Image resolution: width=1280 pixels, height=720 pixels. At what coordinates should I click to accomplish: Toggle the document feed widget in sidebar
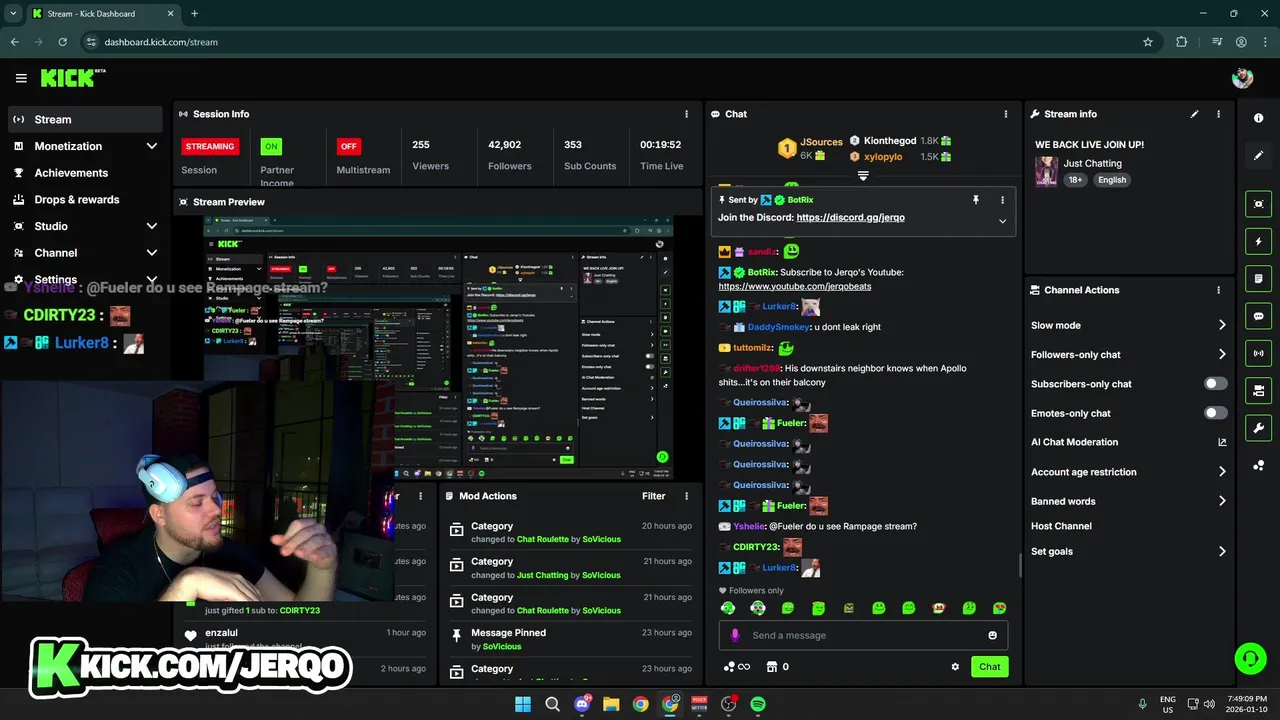[x=1259, y=279]
